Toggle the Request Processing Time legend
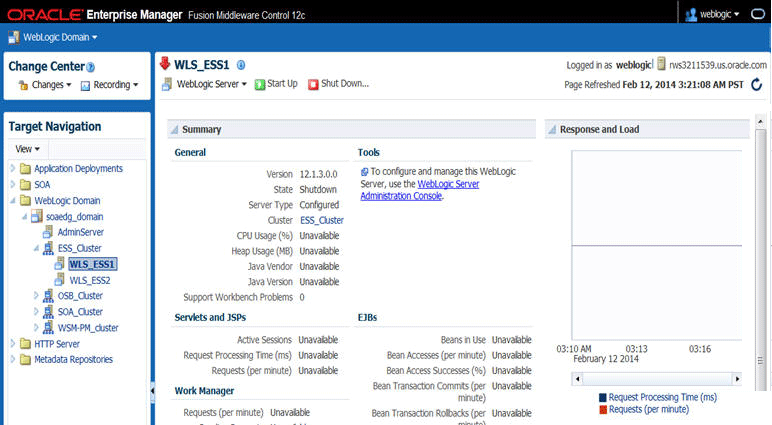This screenshot has height=425, width=772. pos(658,397)
